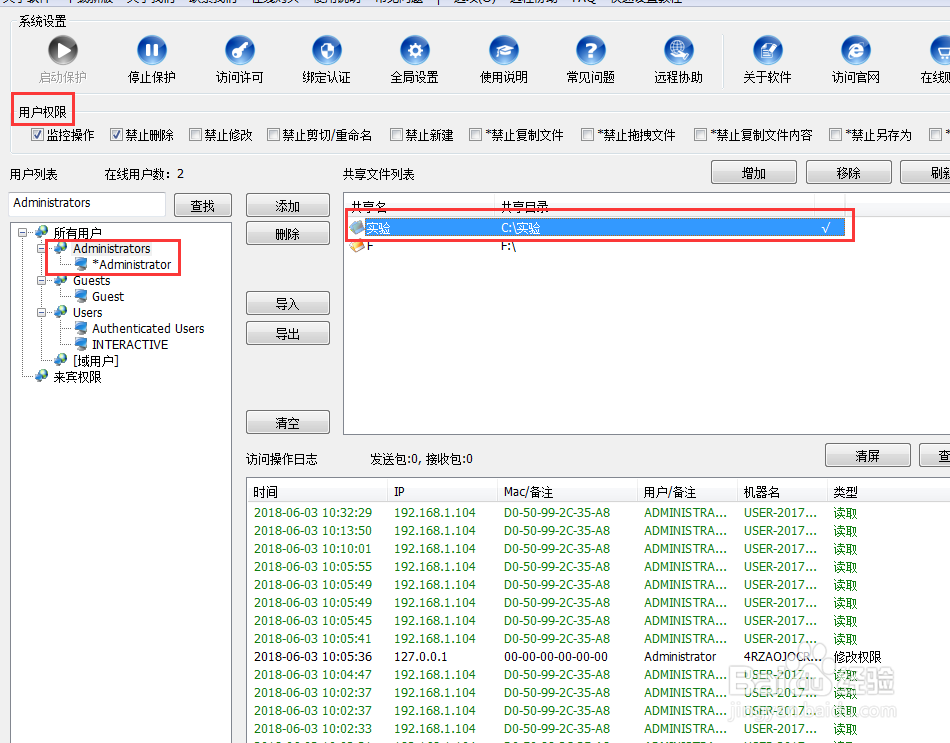Click the *Administrator computer icon

(x=81, y=264)
